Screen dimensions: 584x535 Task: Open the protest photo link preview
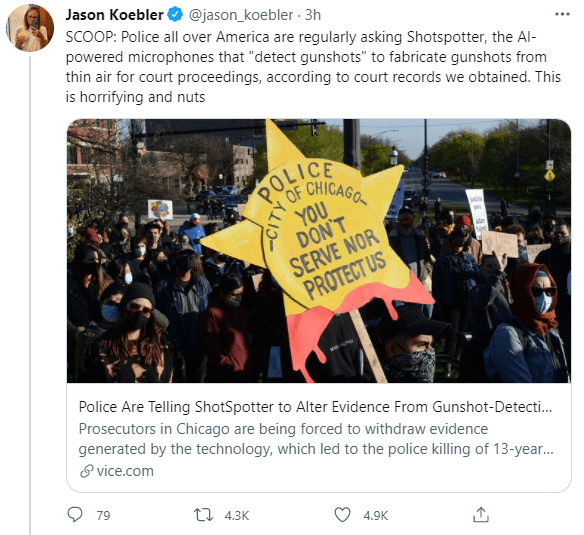319,251
